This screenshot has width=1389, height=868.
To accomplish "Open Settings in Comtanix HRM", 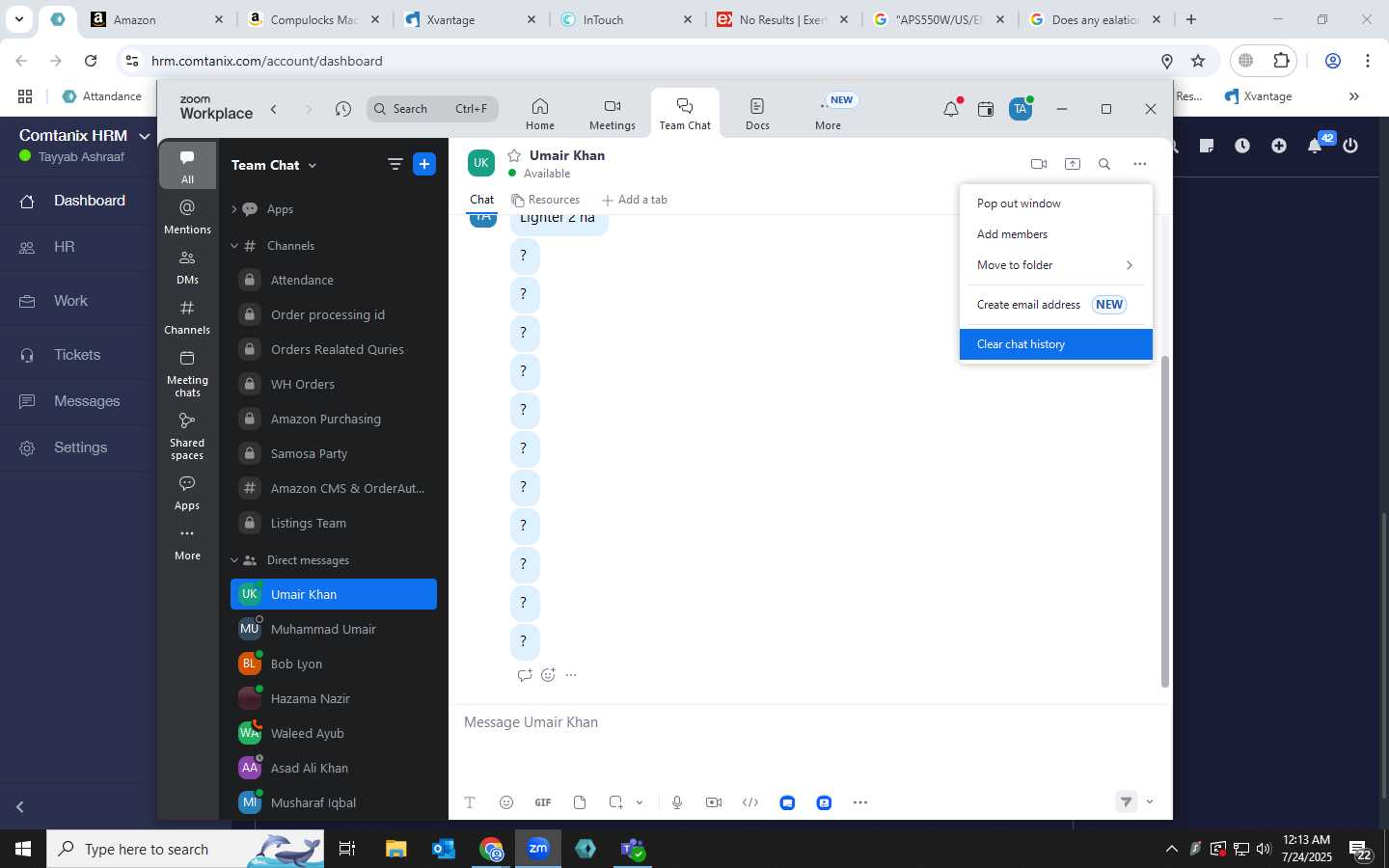I will (x=78, y=448).
